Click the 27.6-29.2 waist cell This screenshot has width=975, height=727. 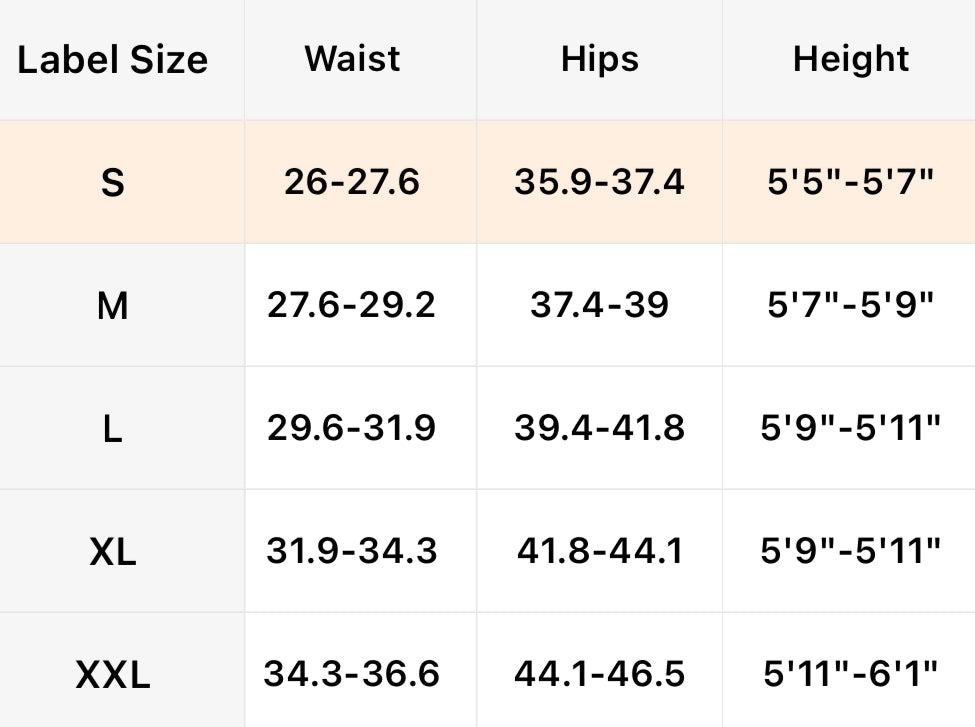352,304
